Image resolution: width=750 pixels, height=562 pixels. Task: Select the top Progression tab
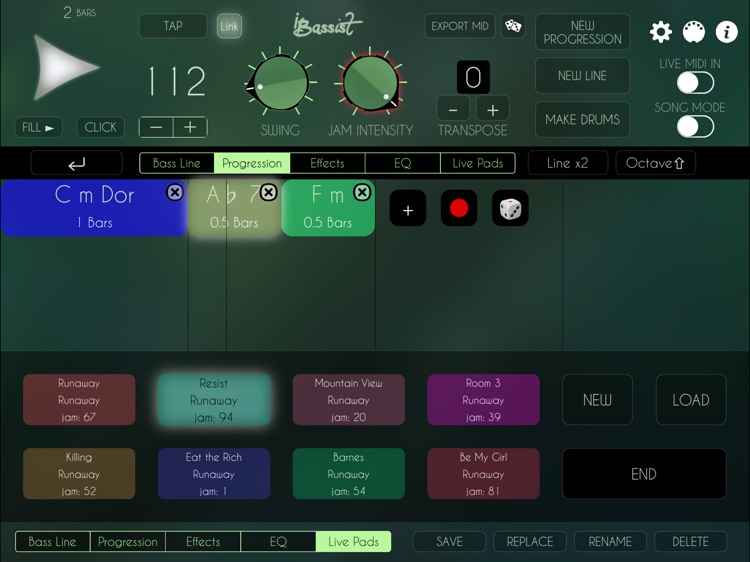point(252,163)
